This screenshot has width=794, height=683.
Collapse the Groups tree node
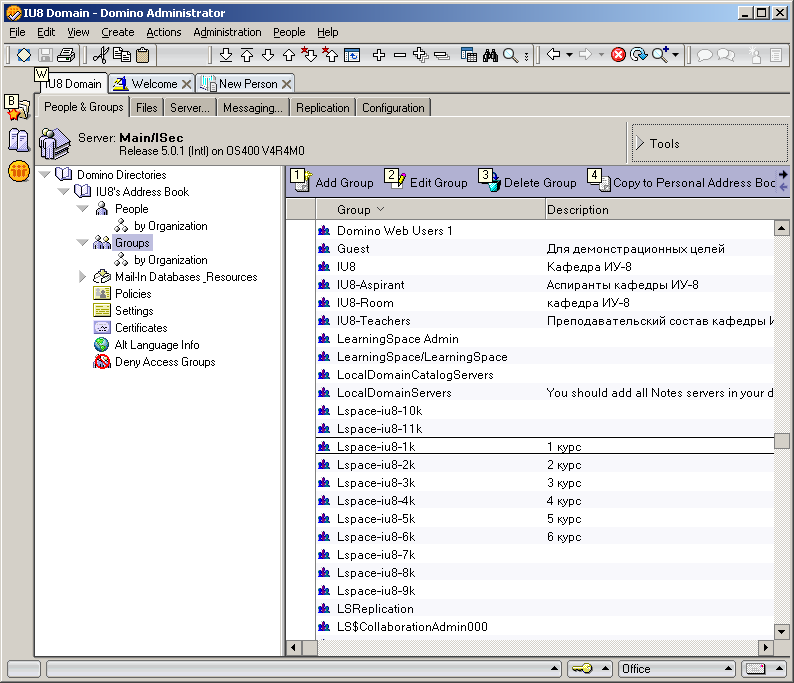(83, 243)
